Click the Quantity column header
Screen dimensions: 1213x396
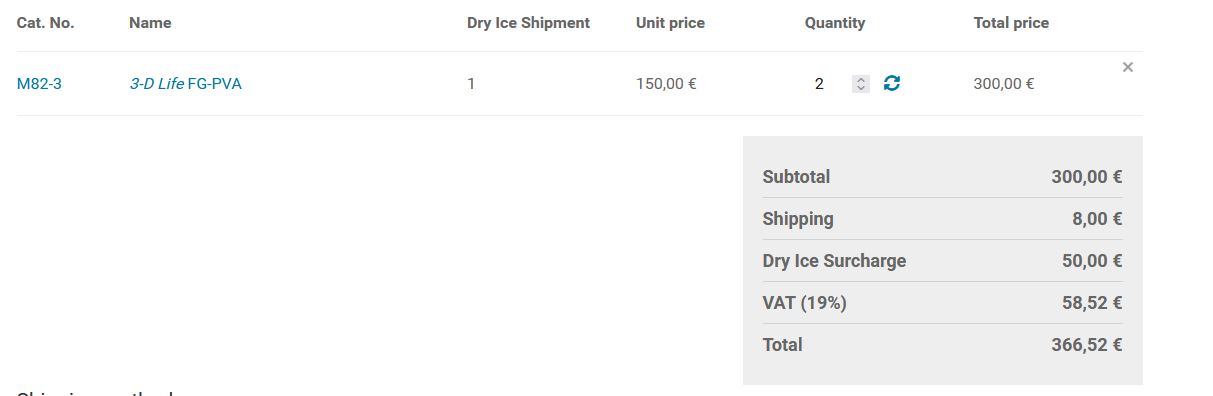(835, 22)
